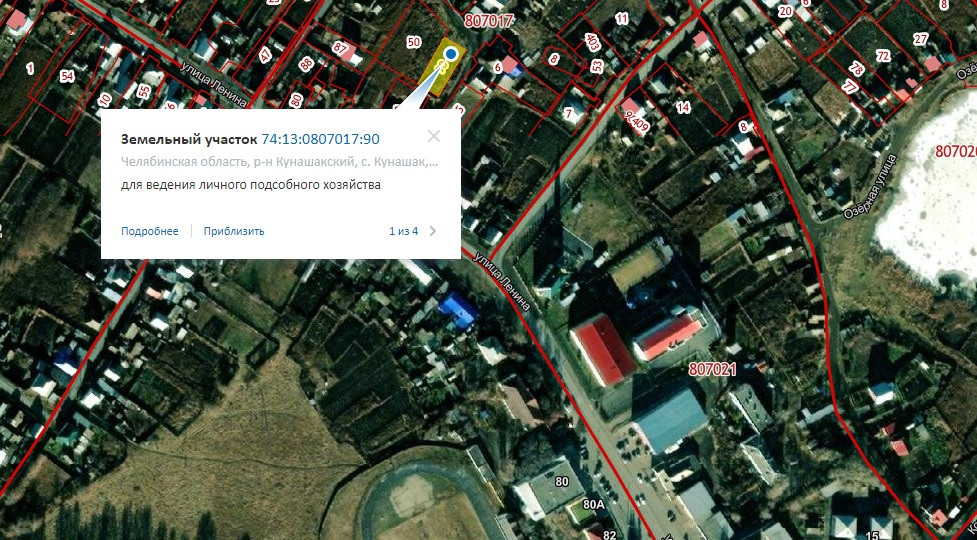Click the 1 из 4 results counter
This screenshot has width=977, height=540.
pyautogui.click(x=403, y=231)
